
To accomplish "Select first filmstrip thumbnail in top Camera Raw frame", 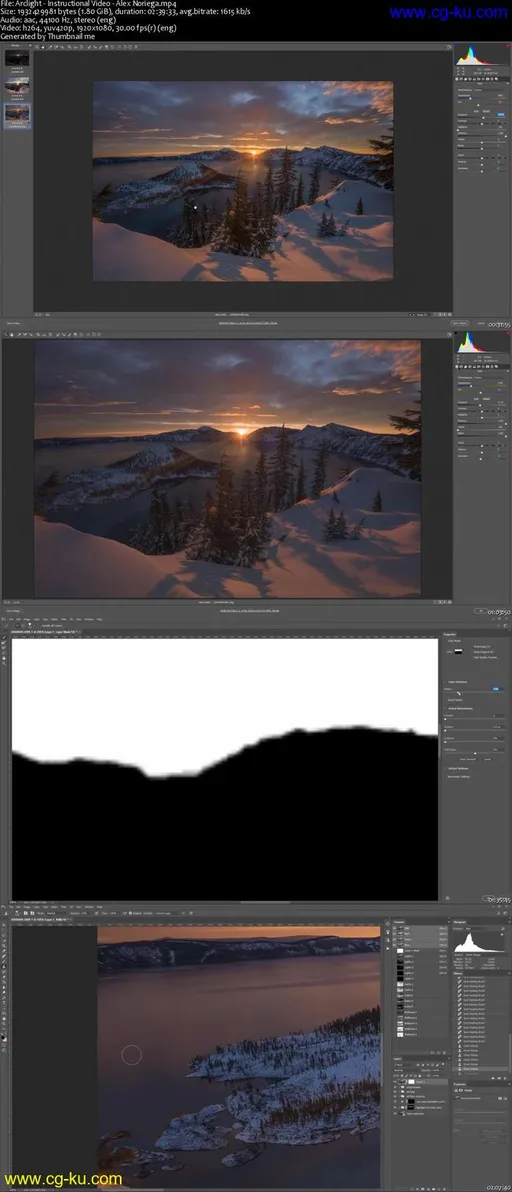I will click(x=17, y=58).
